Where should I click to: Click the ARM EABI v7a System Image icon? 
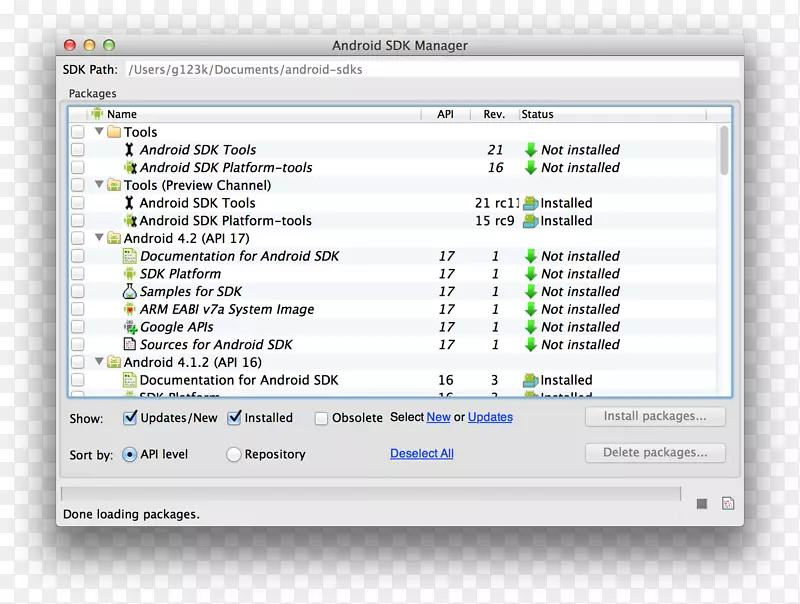pyautogui.click(x=129, y=310)
